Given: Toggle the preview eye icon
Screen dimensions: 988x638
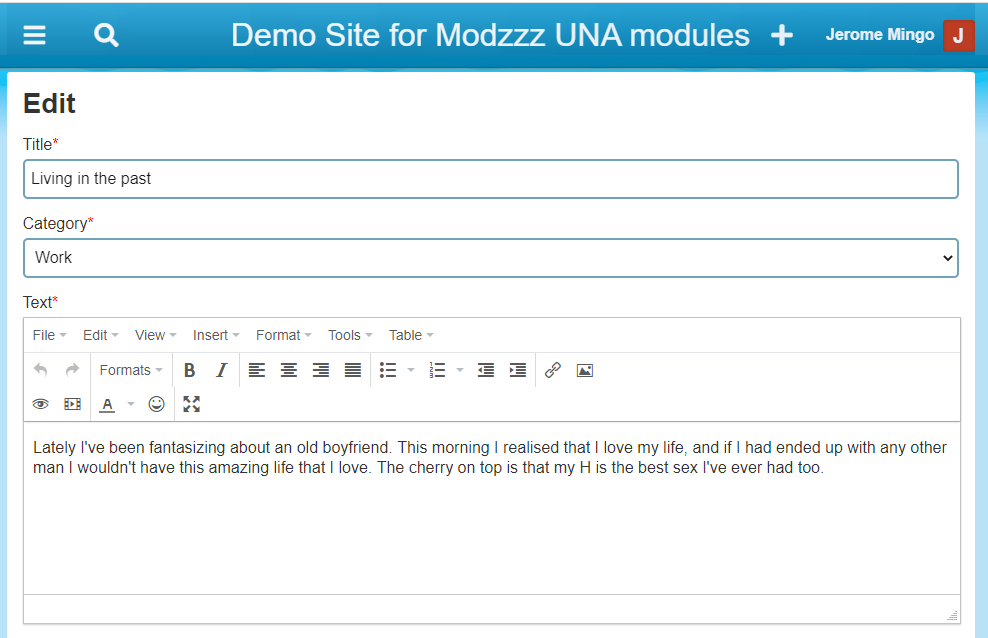Looking at the screenshot, I should pyautogui.click(x=40, y=404).
